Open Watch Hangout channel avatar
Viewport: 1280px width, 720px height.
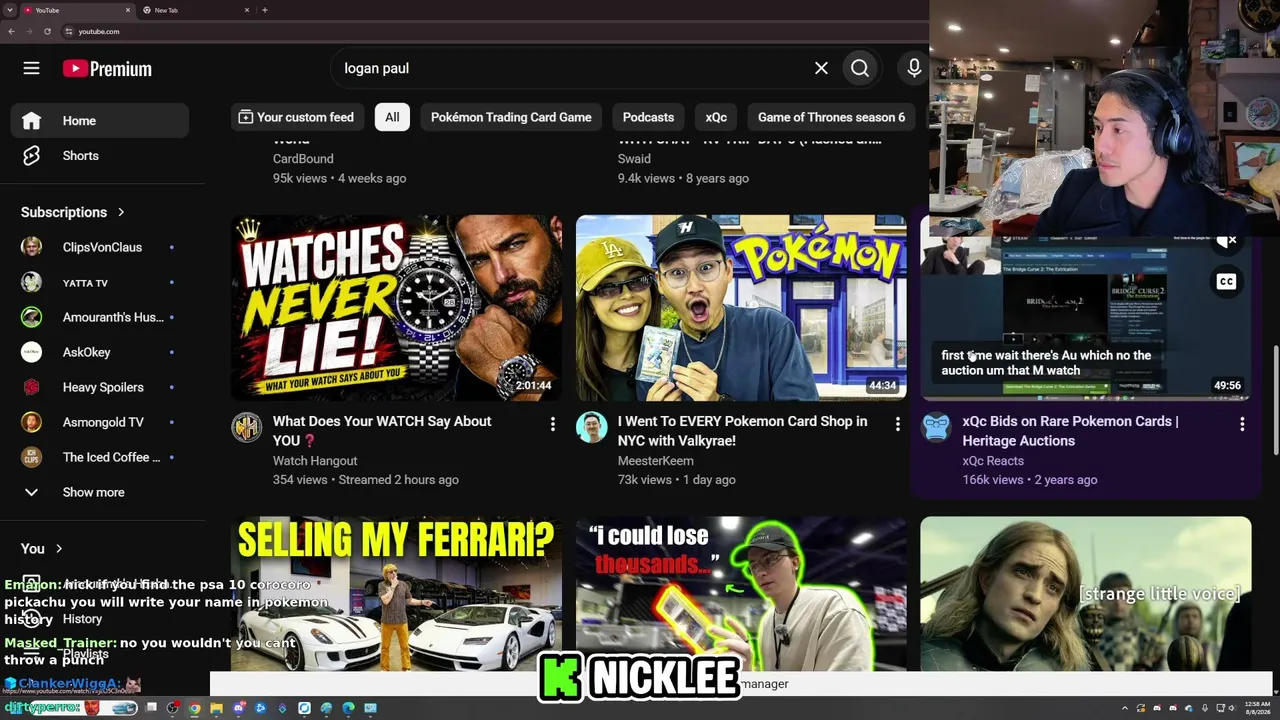coord(246,427)
